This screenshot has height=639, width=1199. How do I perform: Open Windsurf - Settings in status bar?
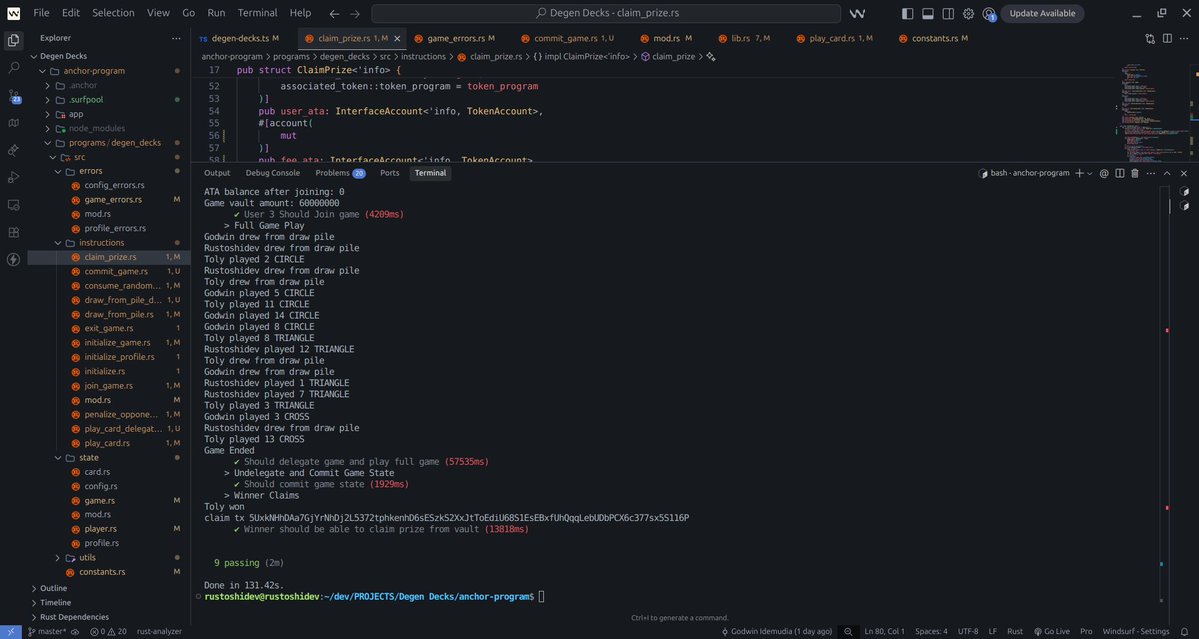pos(1136,632)
